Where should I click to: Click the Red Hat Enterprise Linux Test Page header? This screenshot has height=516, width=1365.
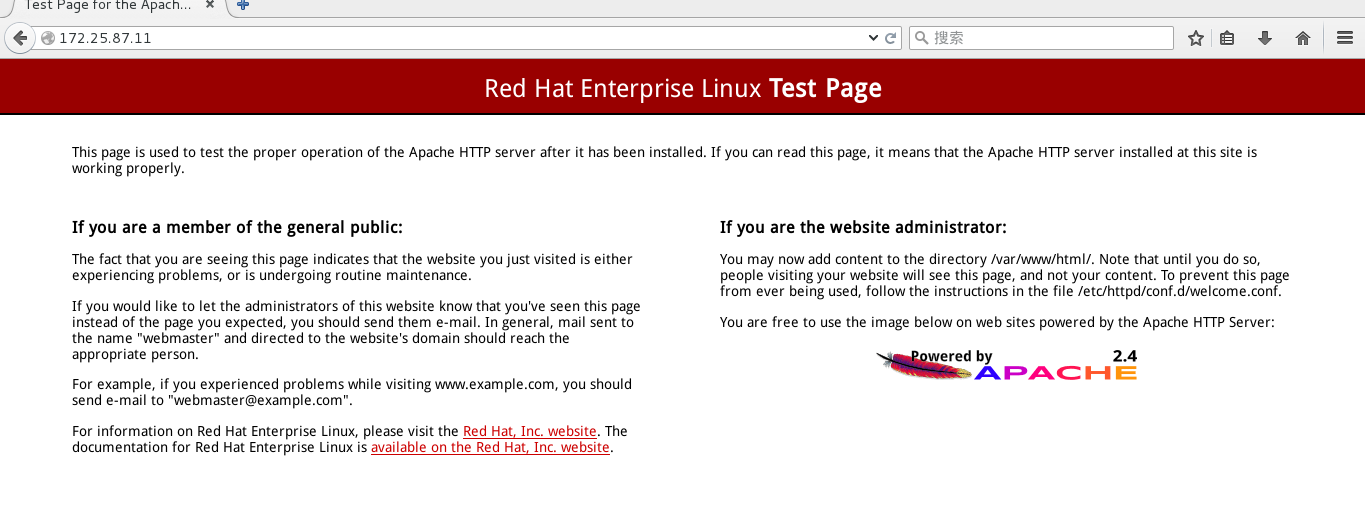point(683,88)
